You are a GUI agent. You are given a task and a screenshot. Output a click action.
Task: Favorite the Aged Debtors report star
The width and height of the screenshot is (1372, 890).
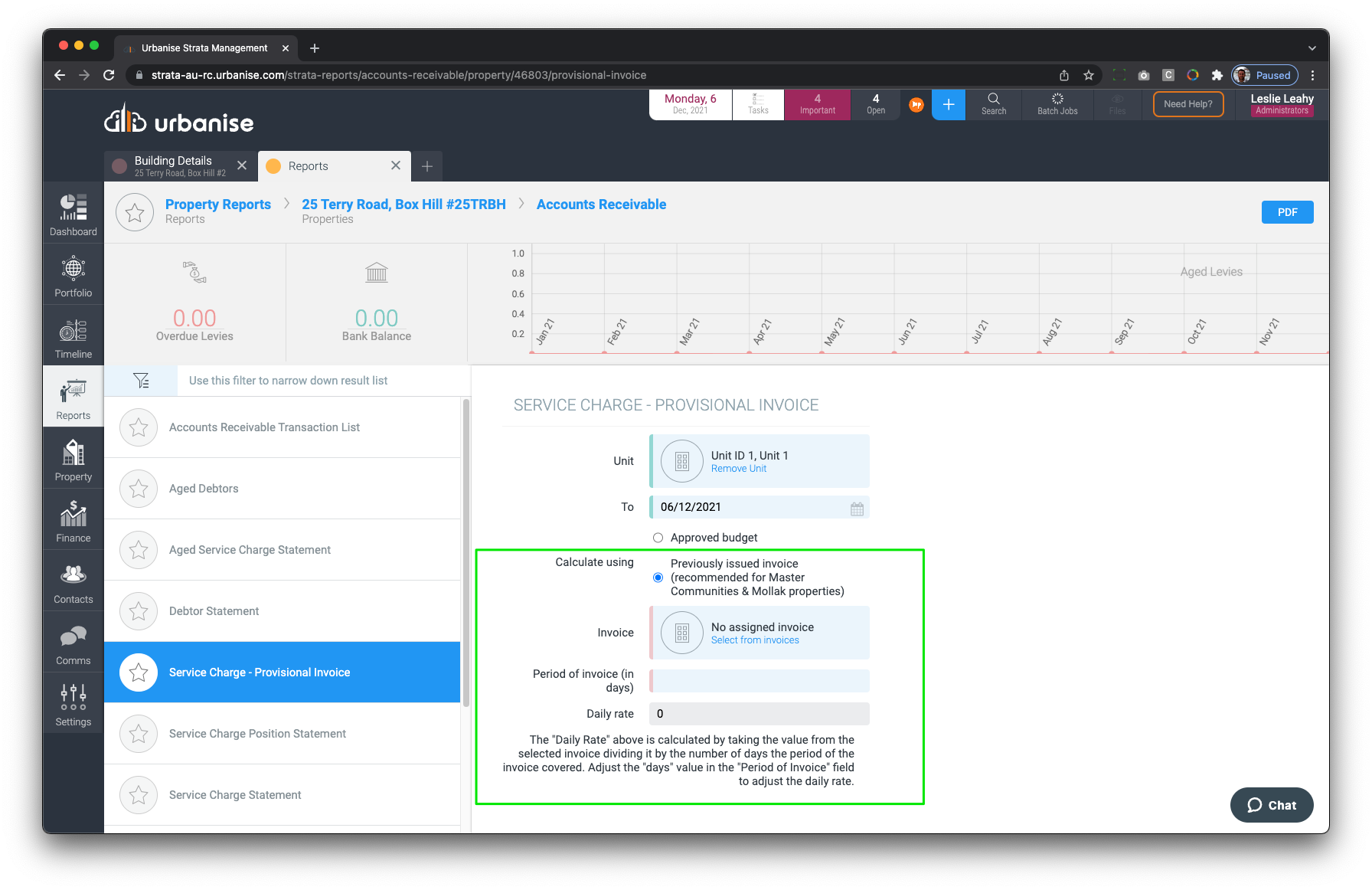(139, 489)
